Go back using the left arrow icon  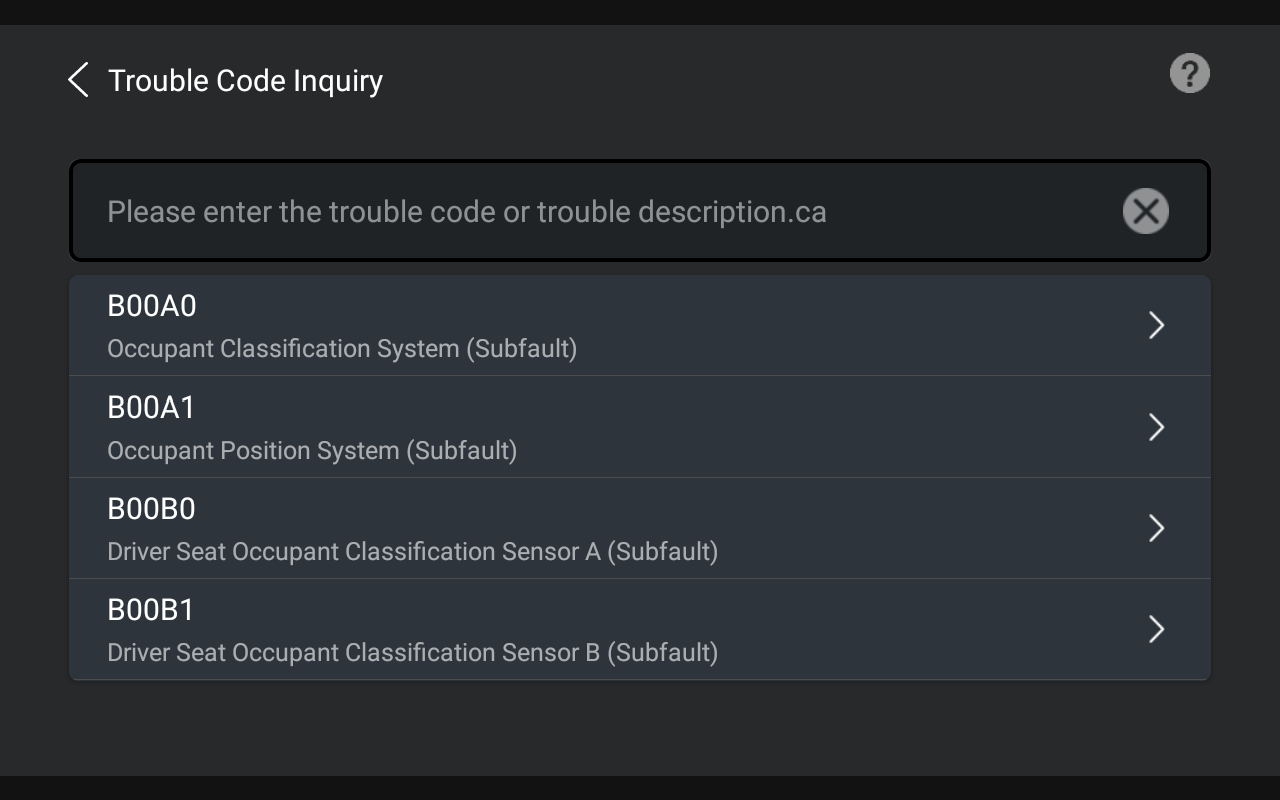pyautogui.click(x=78, y=80)
